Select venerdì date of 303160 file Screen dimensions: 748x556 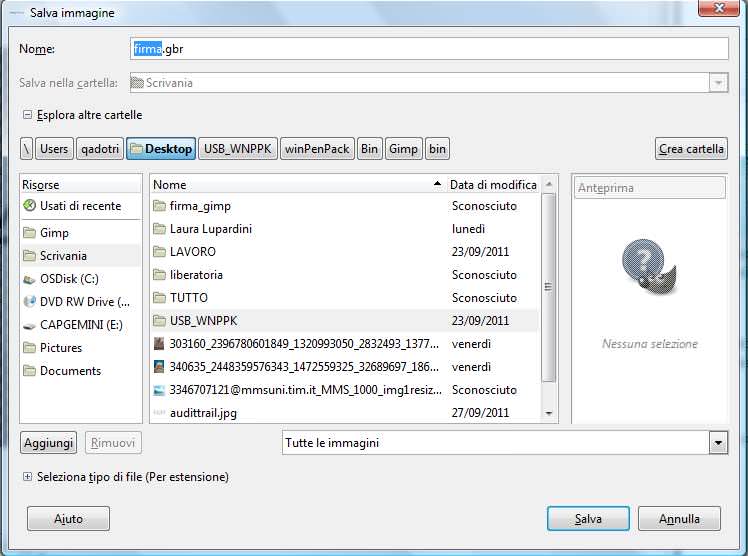click(471, 343)
